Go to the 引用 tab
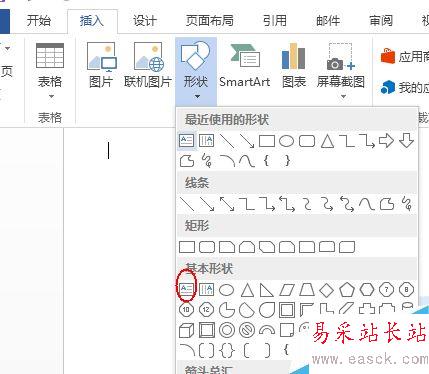 click(x=275, y=21)
